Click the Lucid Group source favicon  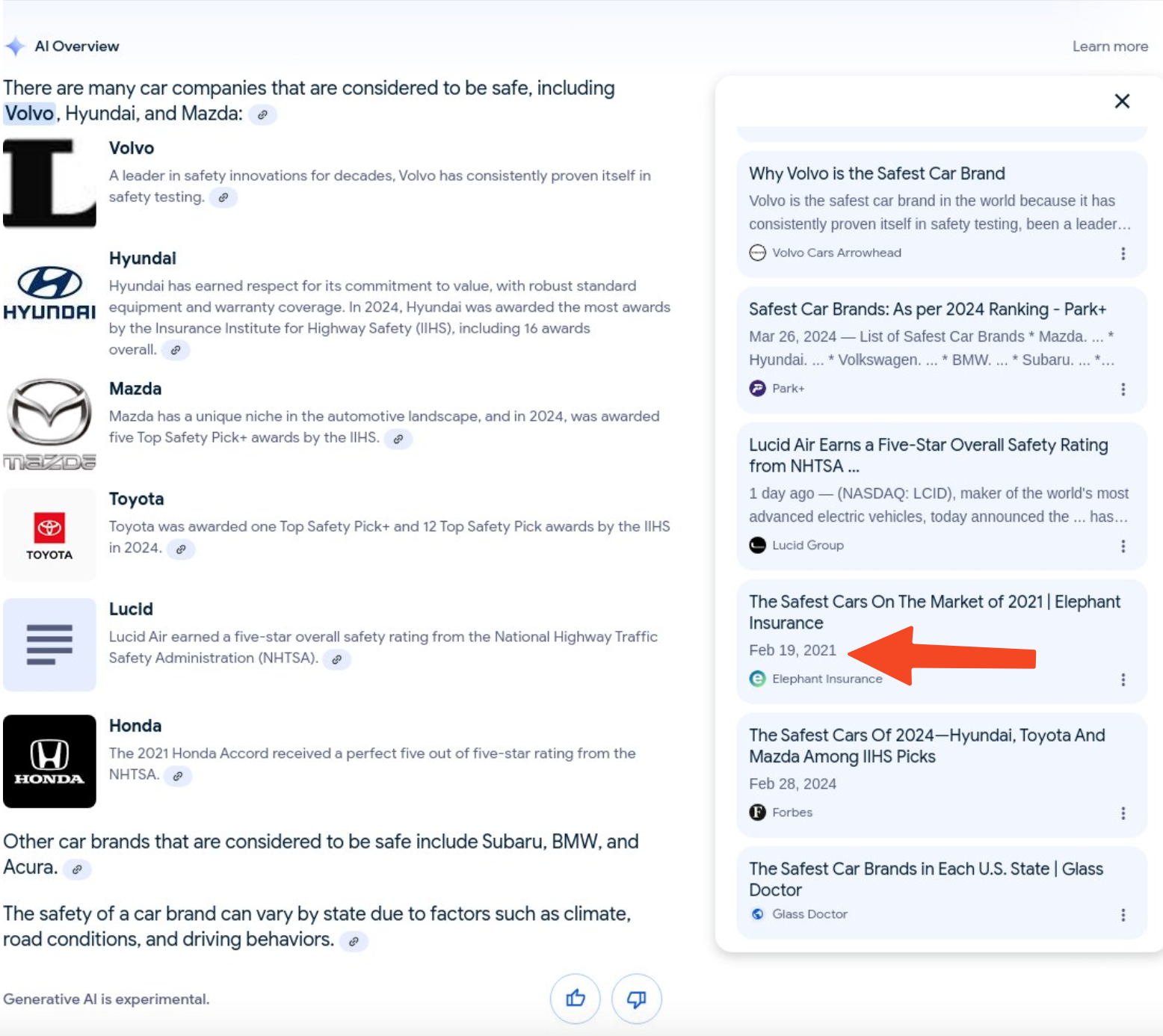coord(757,545)
